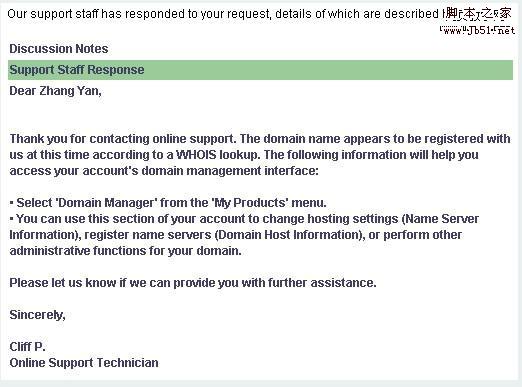Click the 'Online Support Technician' title line
The width and height of the screenshot is (522, 387).
84,363
